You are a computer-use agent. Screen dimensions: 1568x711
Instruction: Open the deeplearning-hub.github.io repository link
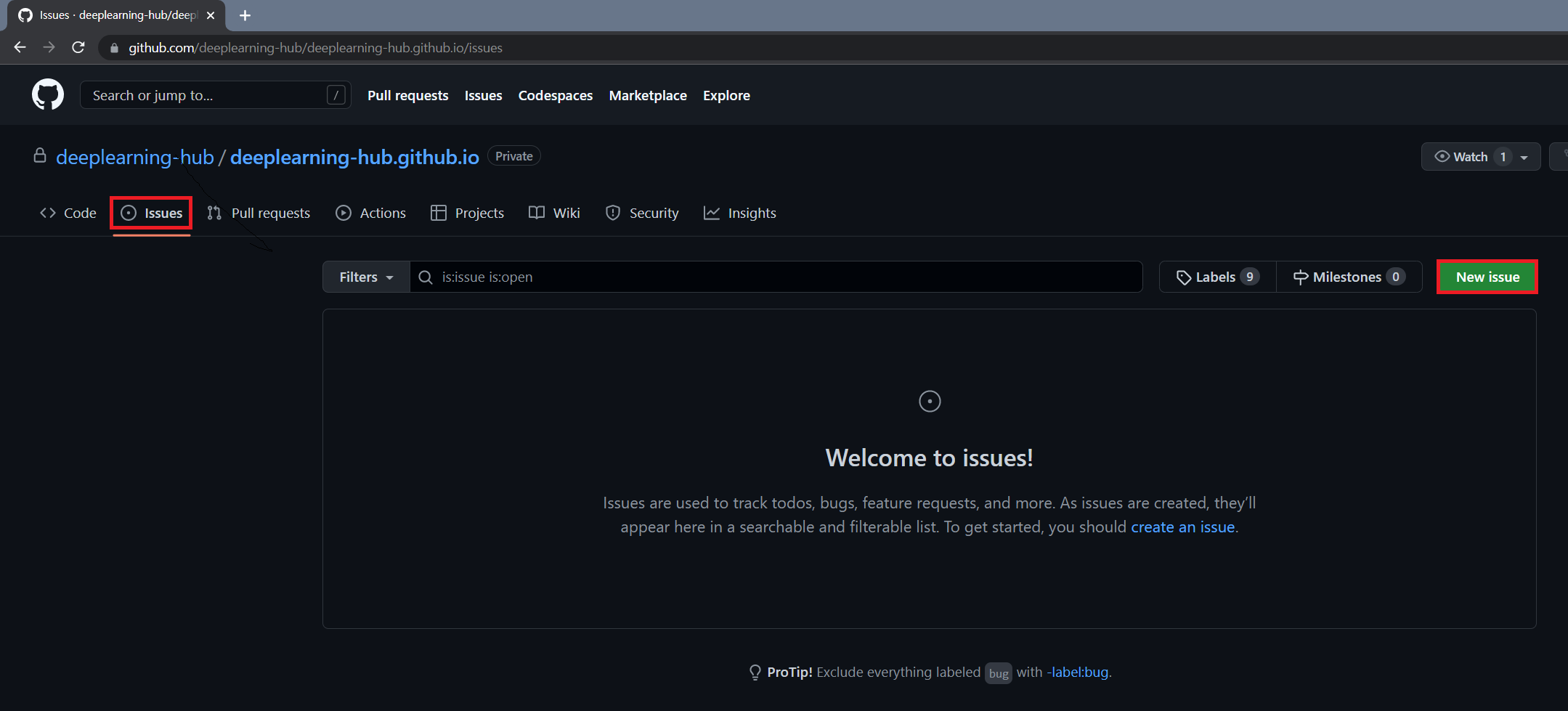pos(354,157)
